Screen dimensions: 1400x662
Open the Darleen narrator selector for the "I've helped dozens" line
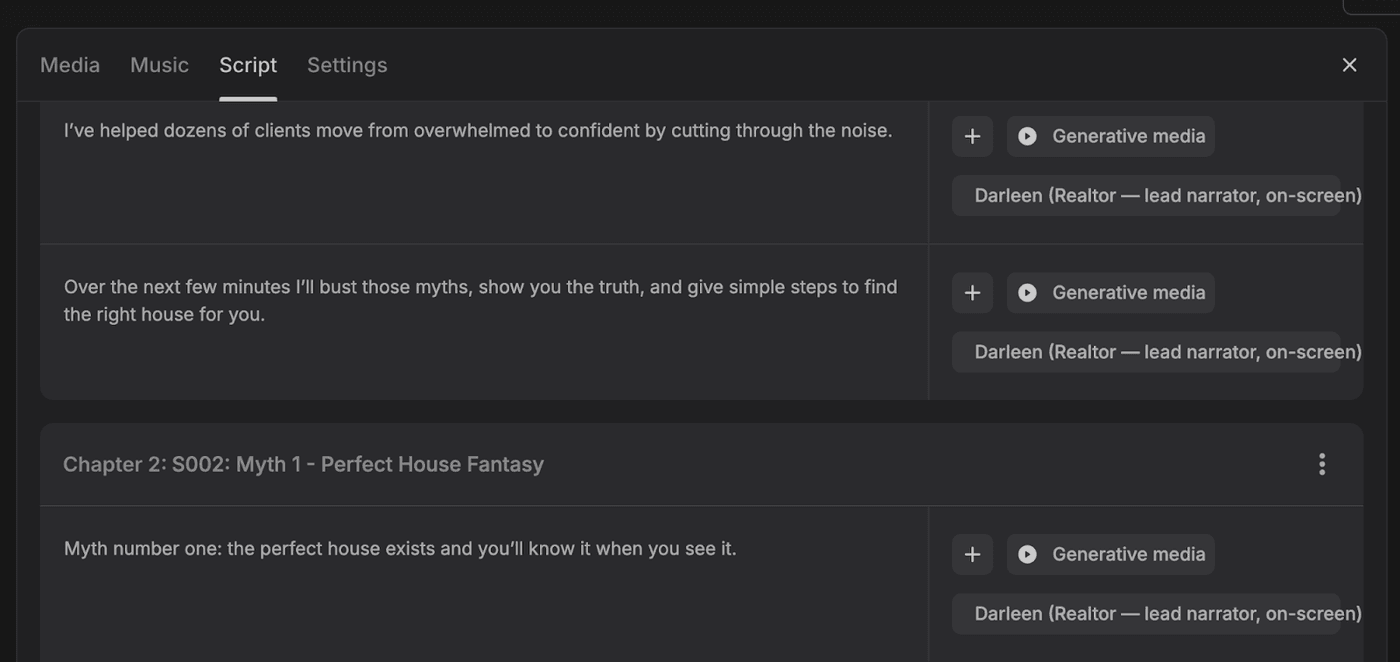pos(1146,196)
